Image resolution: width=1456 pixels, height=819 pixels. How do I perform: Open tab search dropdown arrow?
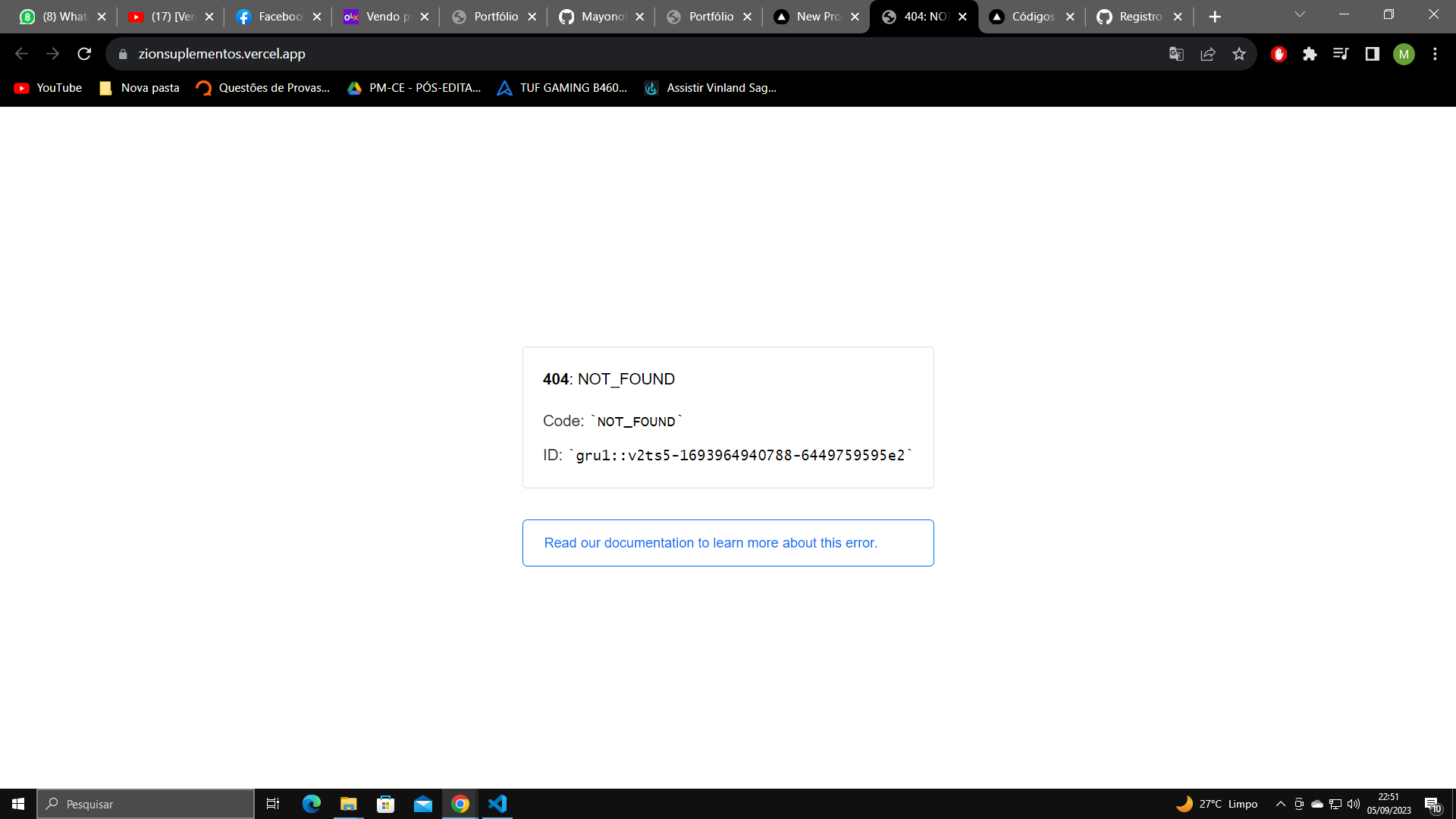[1300, 15]
